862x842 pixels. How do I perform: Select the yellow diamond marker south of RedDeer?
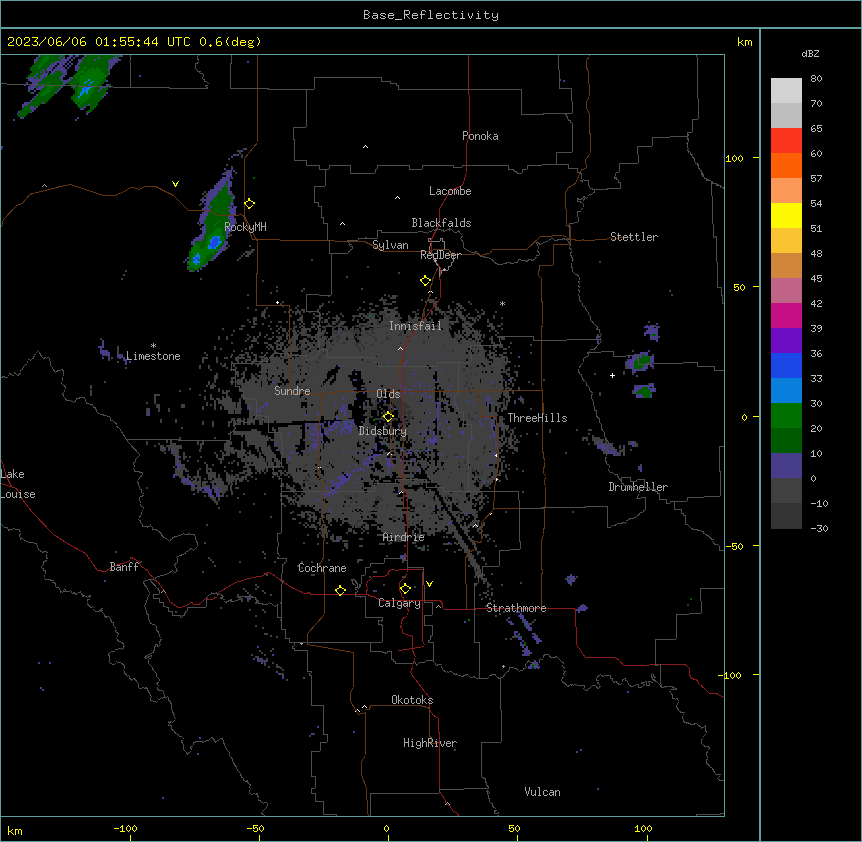(x=426, y=281)
